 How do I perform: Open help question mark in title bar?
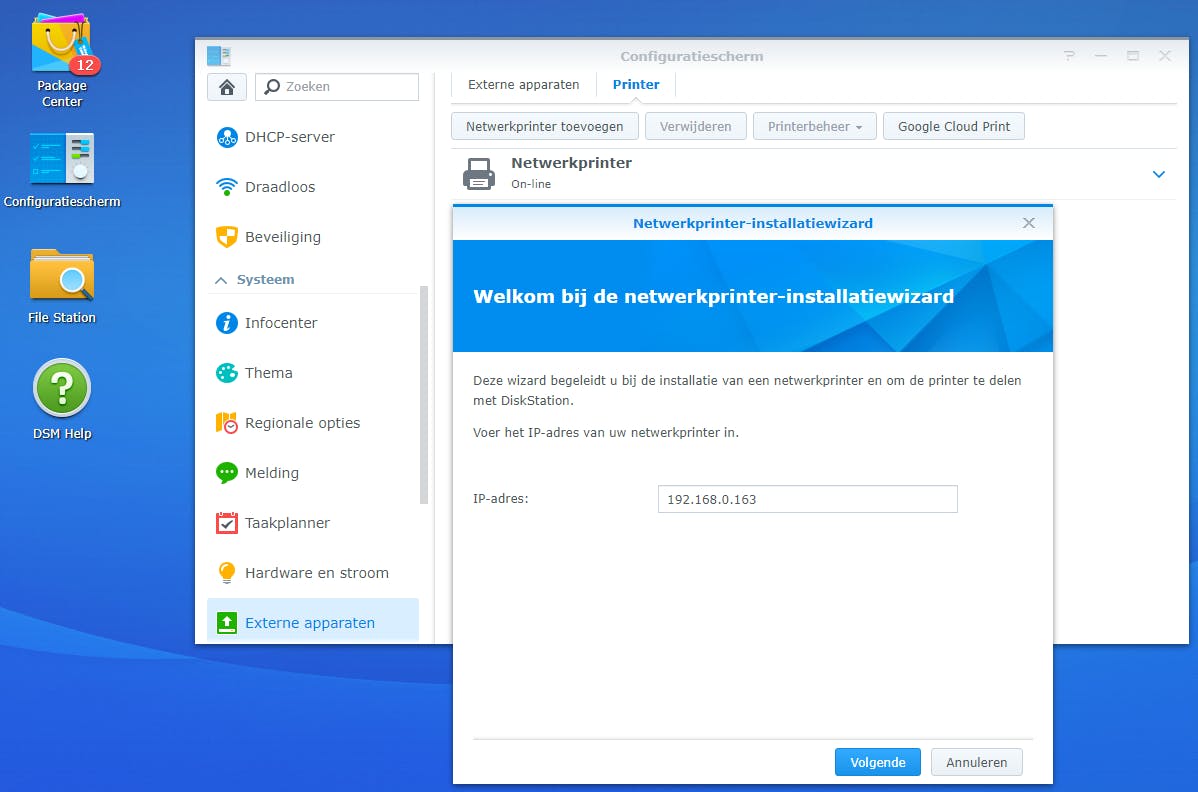click(1069, 56)
